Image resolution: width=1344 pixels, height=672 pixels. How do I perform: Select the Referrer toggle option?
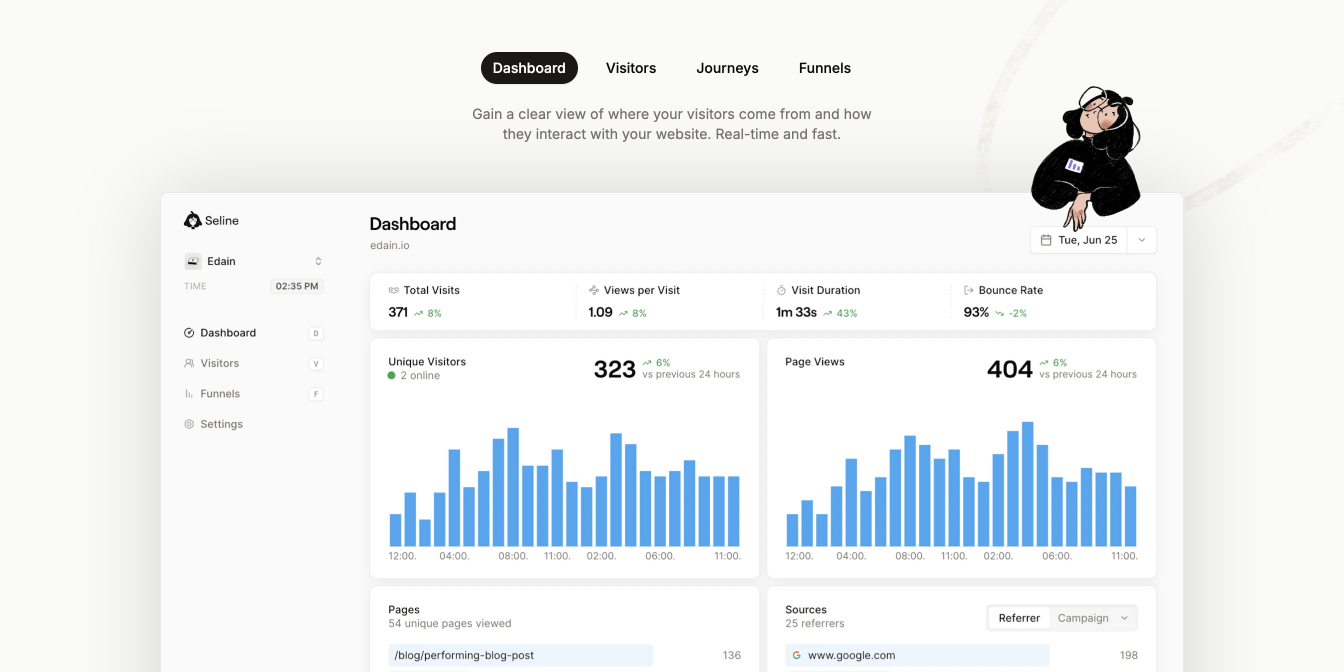pos(1019,618)
